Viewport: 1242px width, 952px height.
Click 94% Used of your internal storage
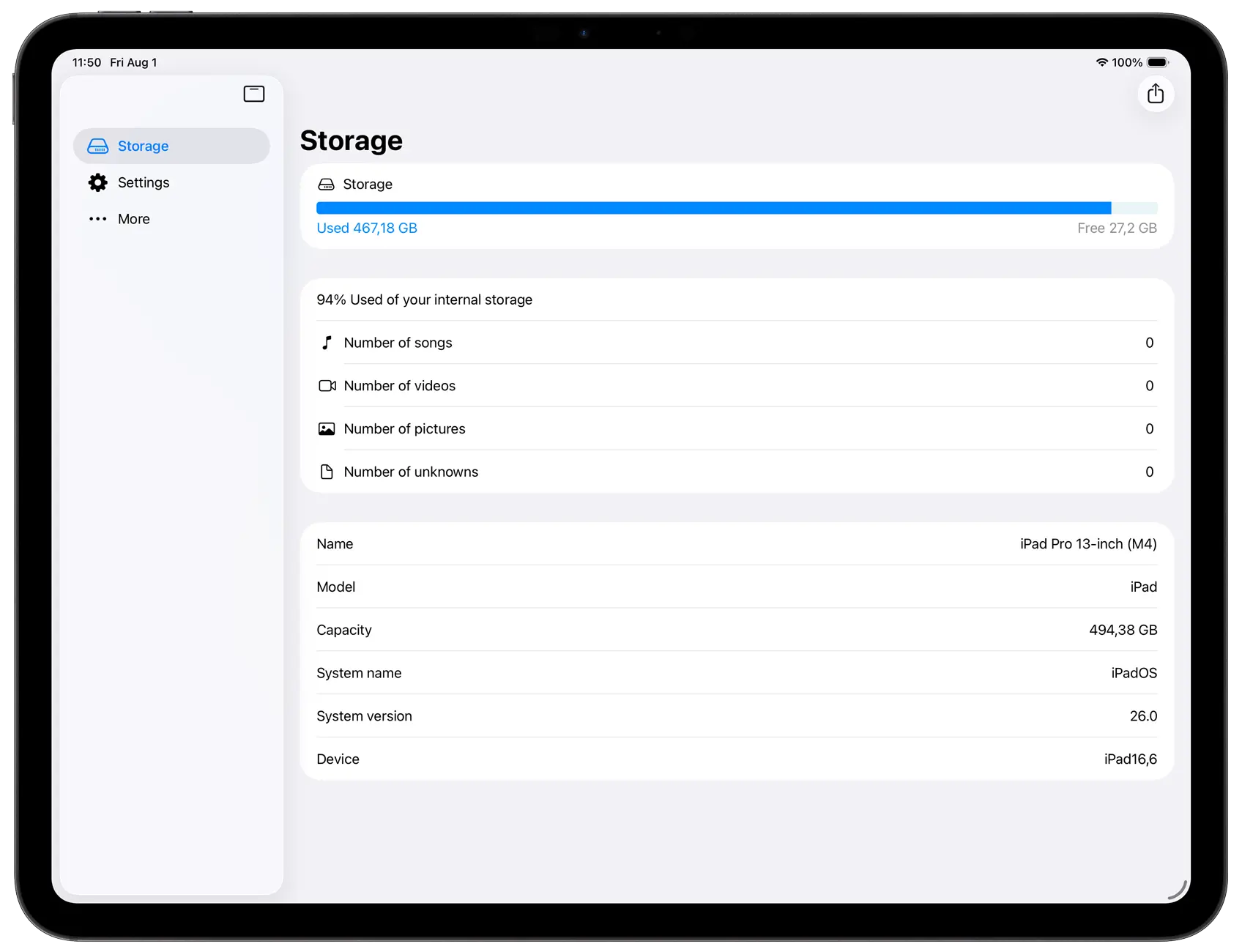pos(425,300)
